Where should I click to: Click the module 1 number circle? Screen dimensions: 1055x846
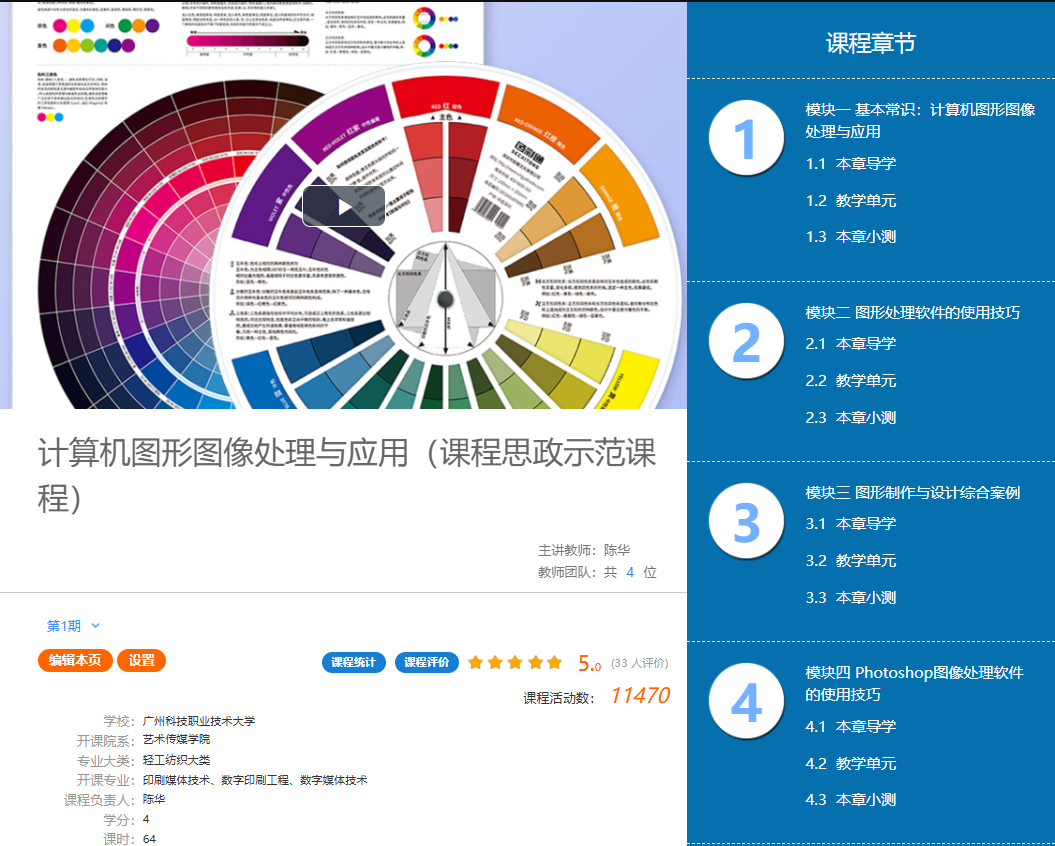point(746,139)
